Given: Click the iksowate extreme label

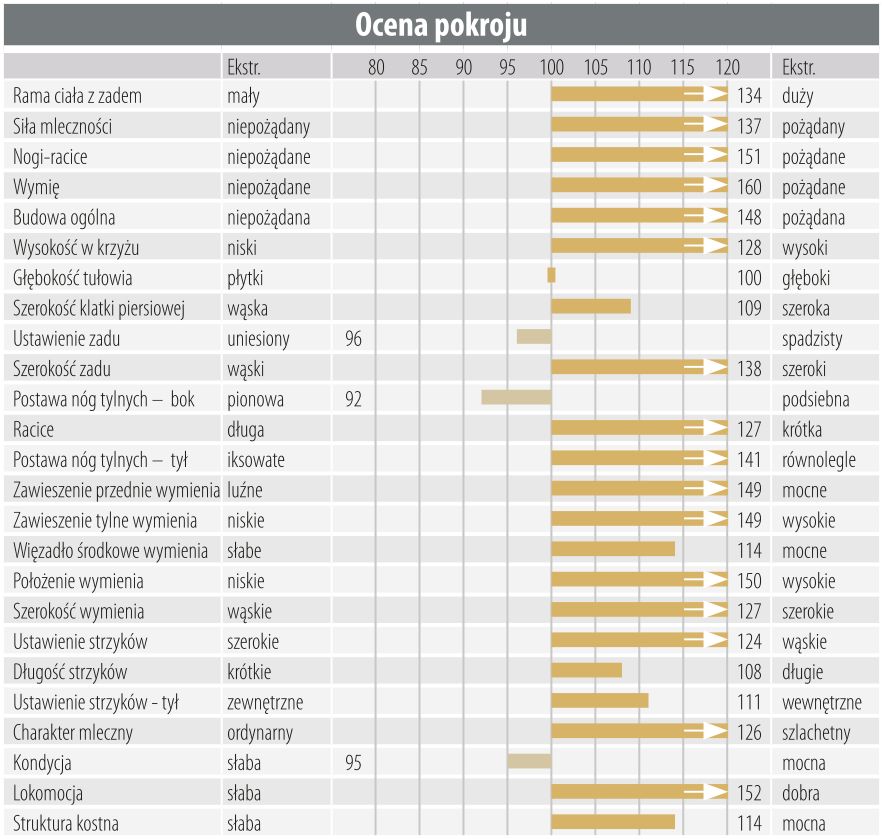Looking at the screenshot, I should click(256, 460).
